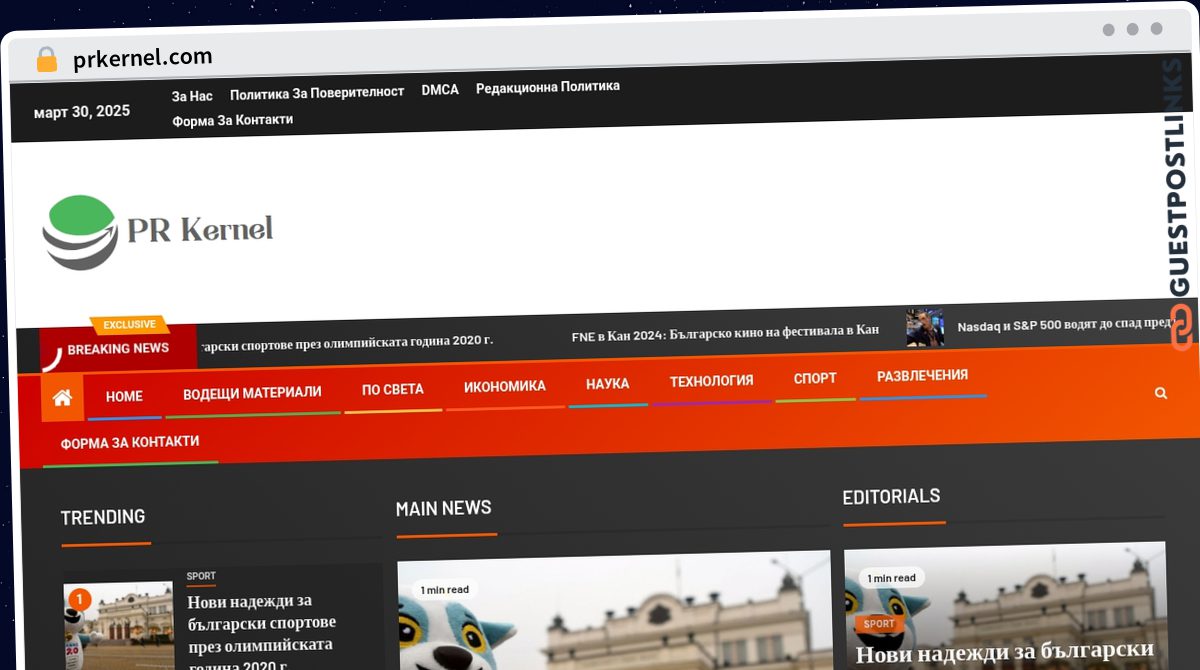1200x670 pixels.
Task: Click the EXCLUSIVE tag
Action: 130,324
